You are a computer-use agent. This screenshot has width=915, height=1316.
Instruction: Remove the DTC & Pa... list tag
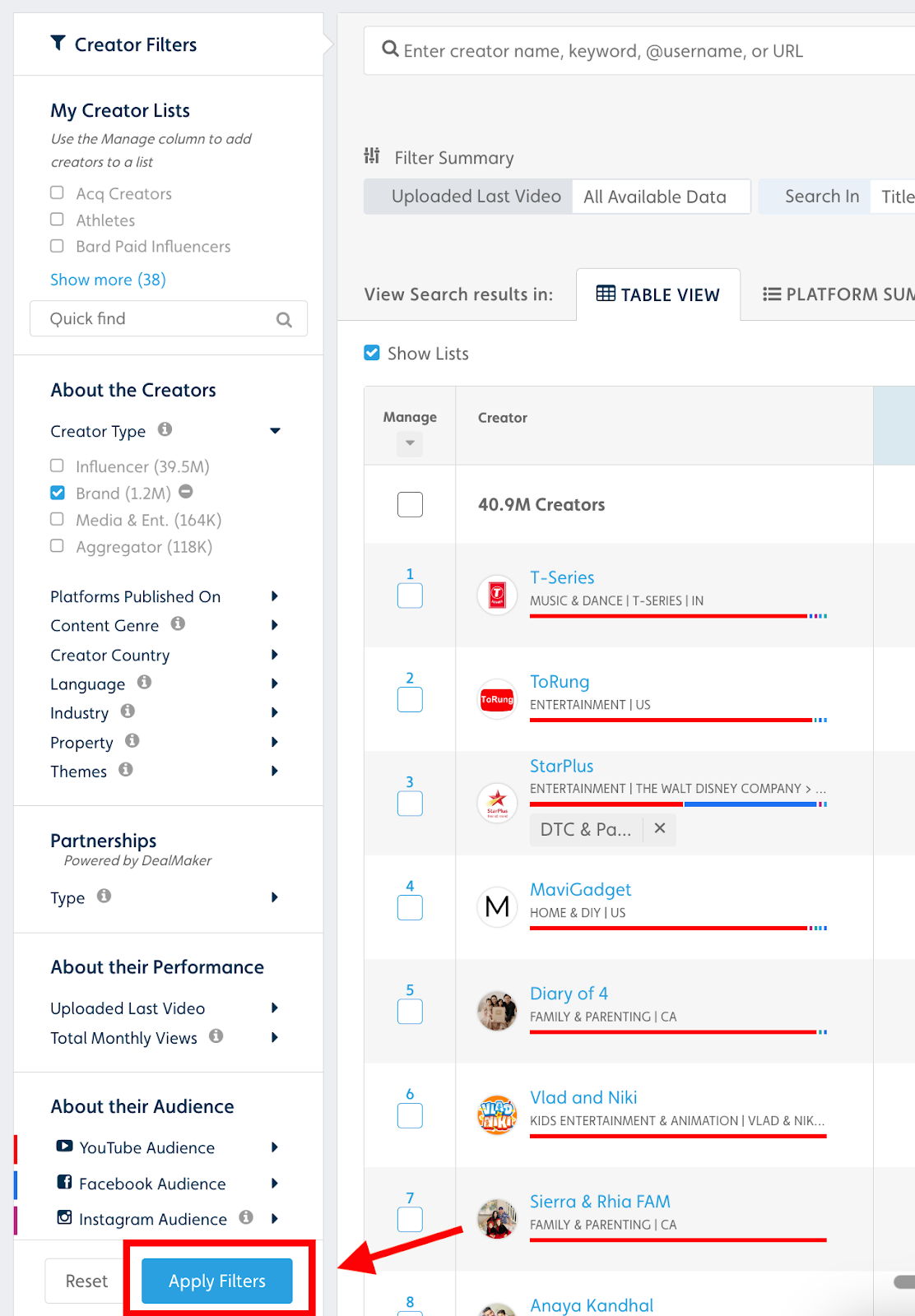click(x=660, y=828)
